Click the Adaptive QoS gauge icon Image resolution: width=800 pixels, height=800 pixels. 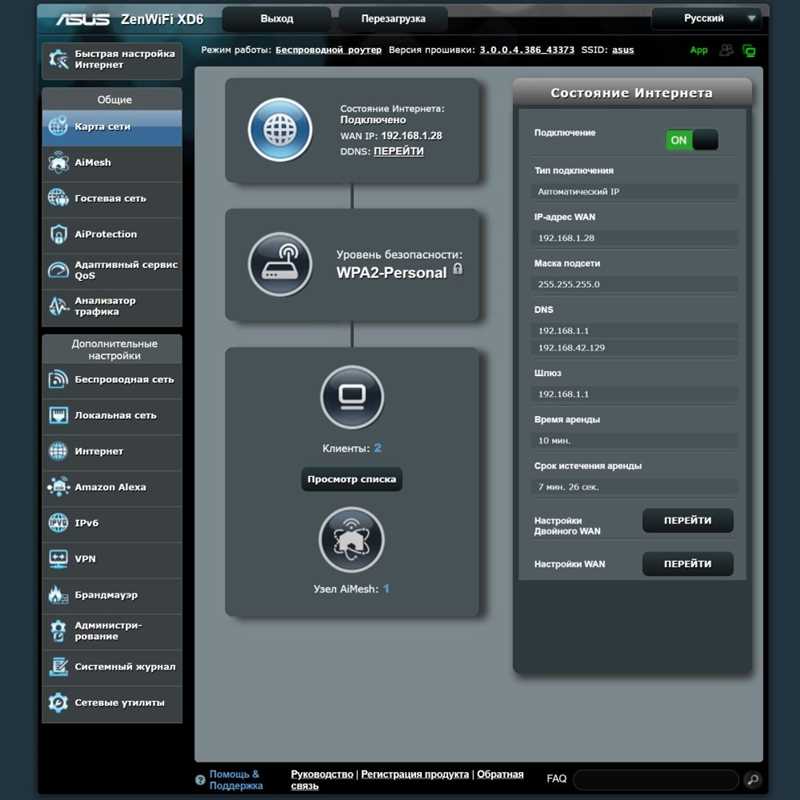click(58, 270)
